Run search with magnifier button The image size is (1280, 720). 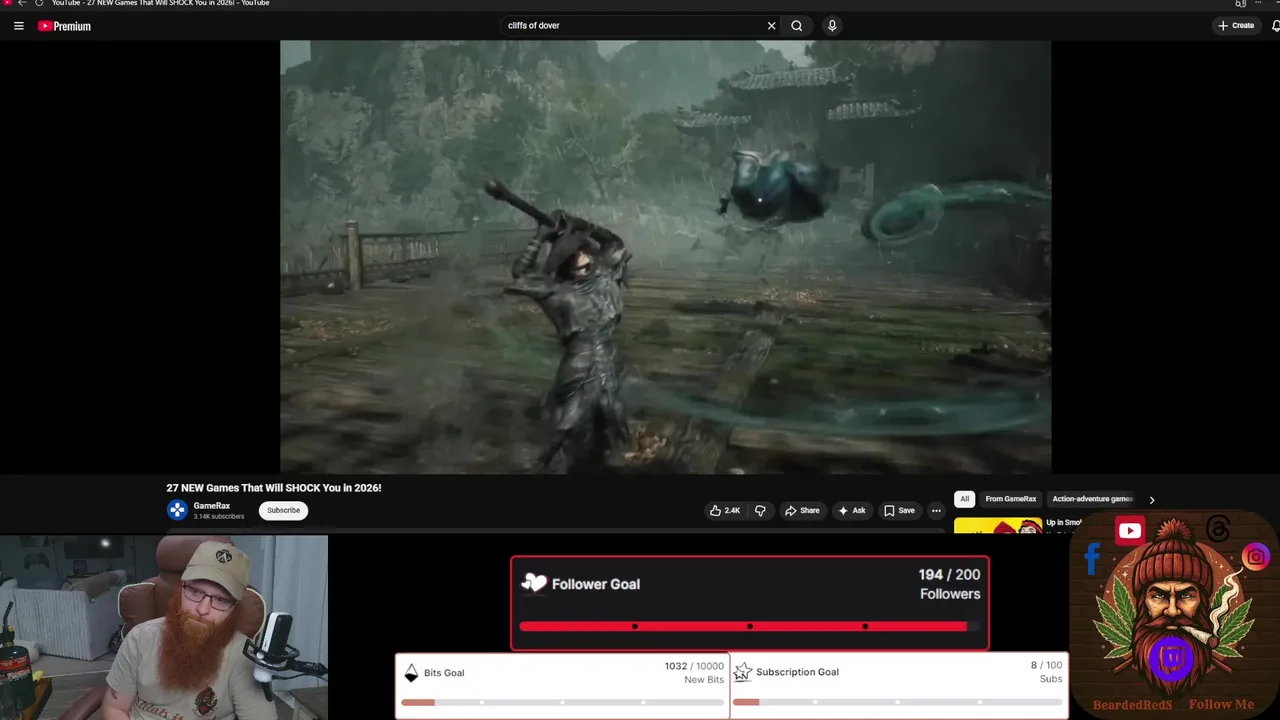pyautogui.click(x=797, y=26)
